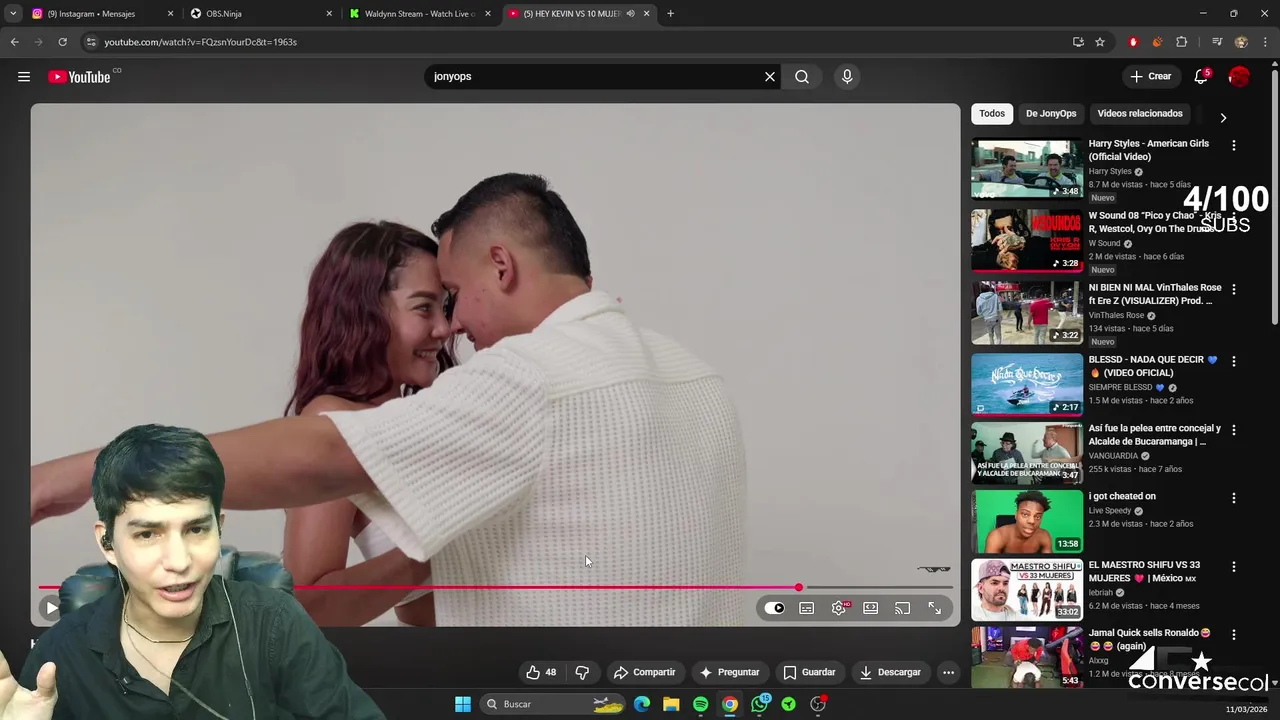Open the YouTube account avatar menu
This screenshot has width=1280, height=720.
coord(1239,77)
